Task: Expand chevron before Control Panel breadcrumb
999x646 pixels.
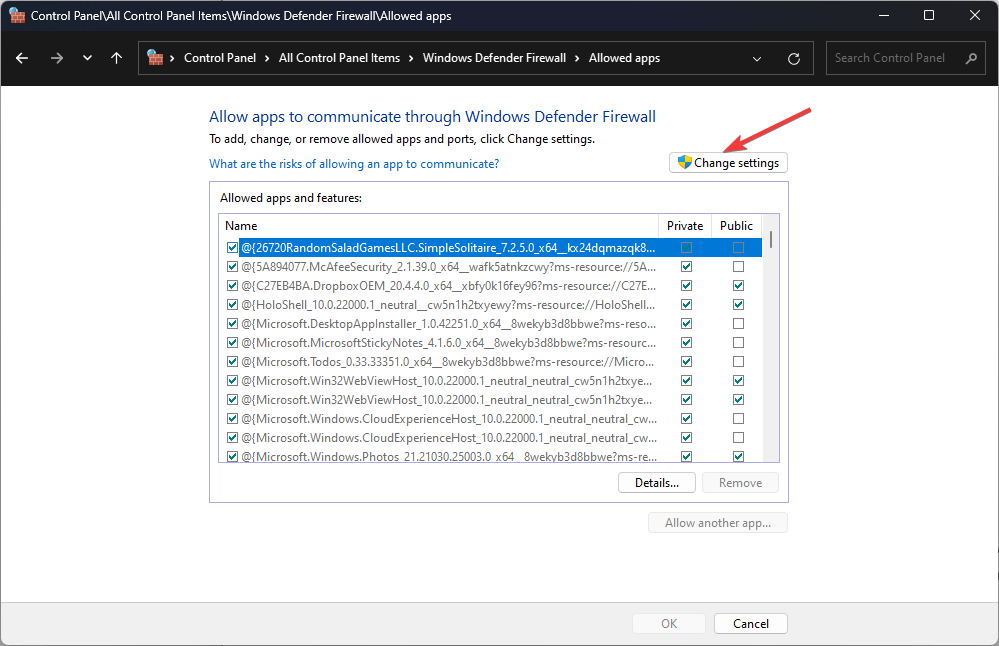Action: coord(172,59)
